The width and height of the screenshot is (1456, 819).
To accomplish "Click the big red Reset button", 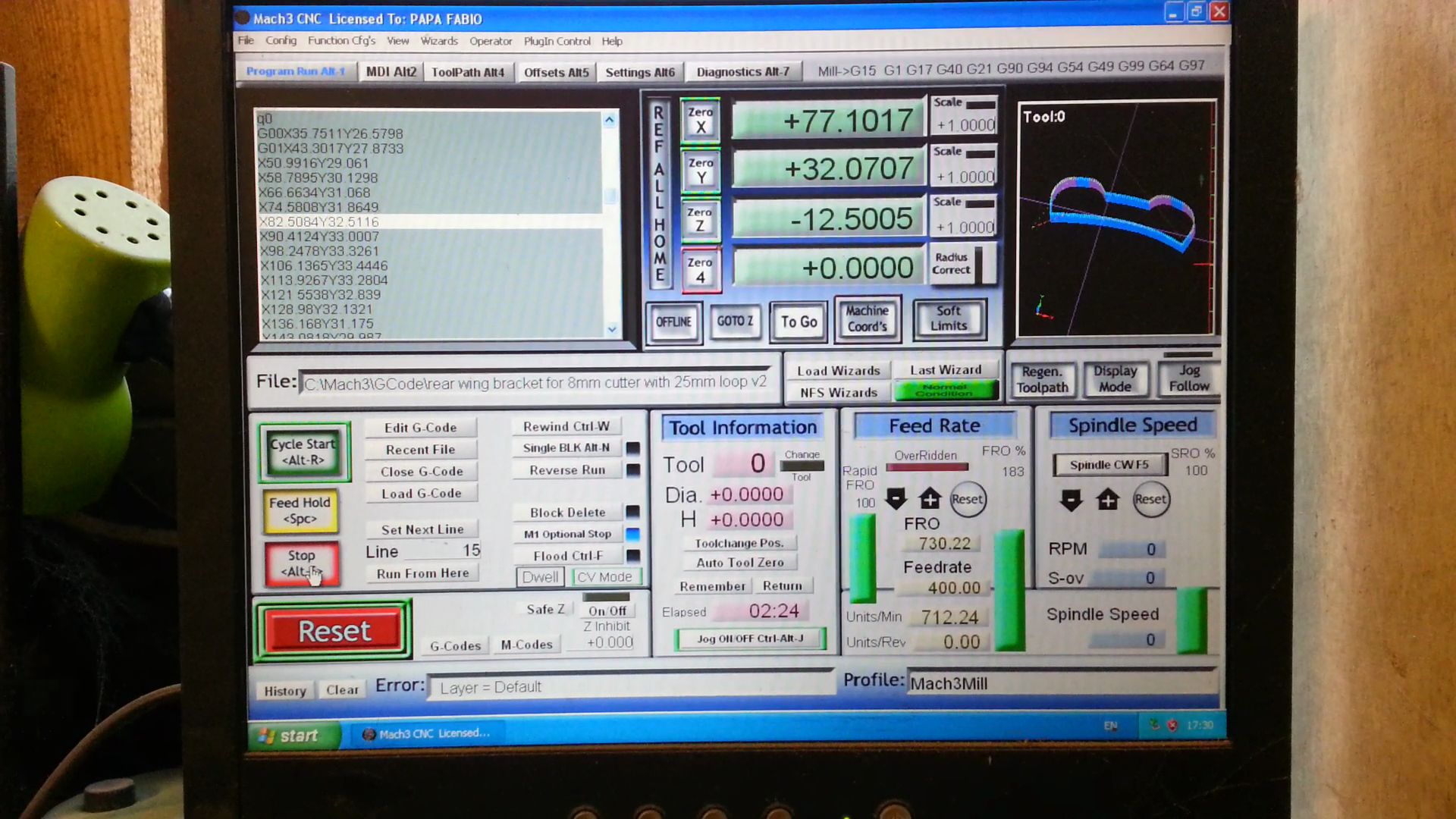I will coord(334,630).
